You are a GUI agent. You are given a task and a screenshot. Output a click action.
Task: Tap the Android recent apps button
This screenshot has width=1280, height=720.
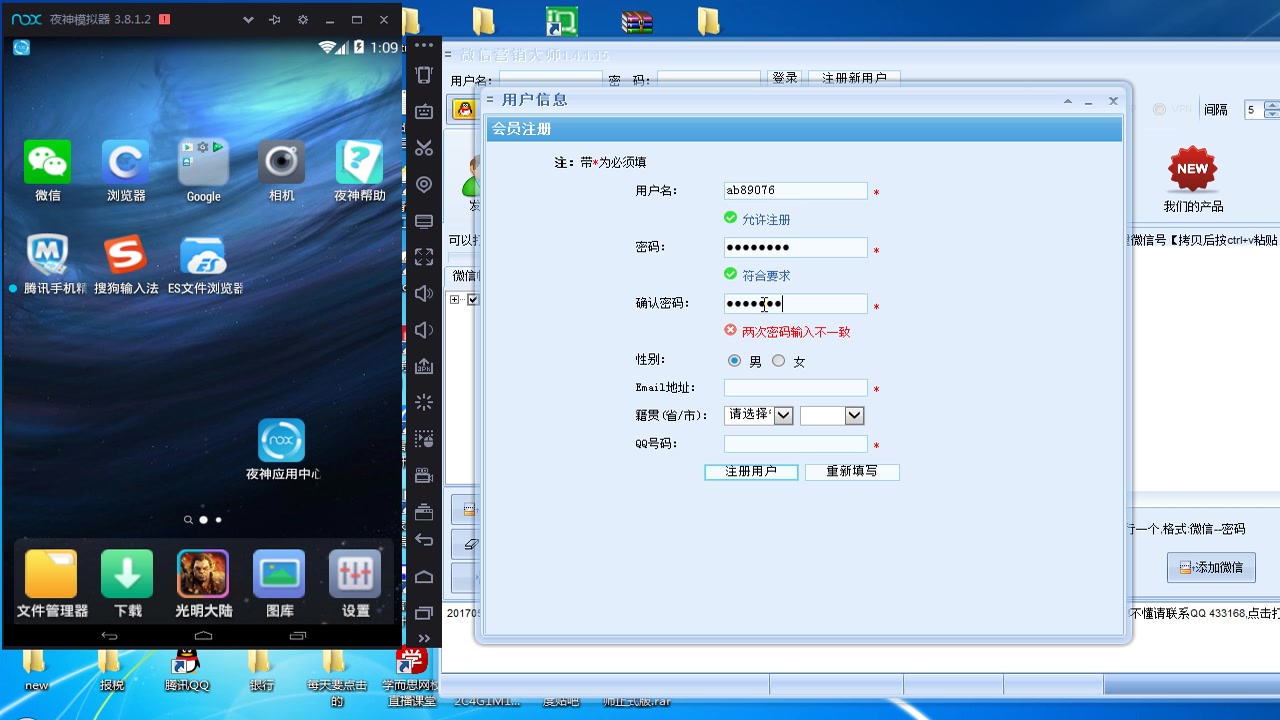(297, 635)
